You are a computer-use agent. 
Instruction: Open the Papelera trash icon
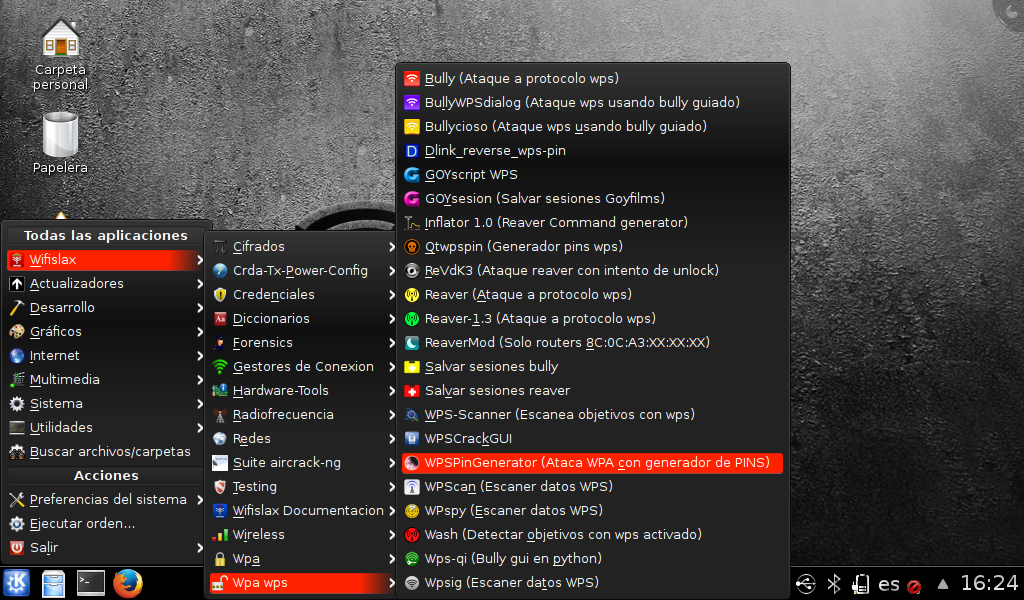60,143
